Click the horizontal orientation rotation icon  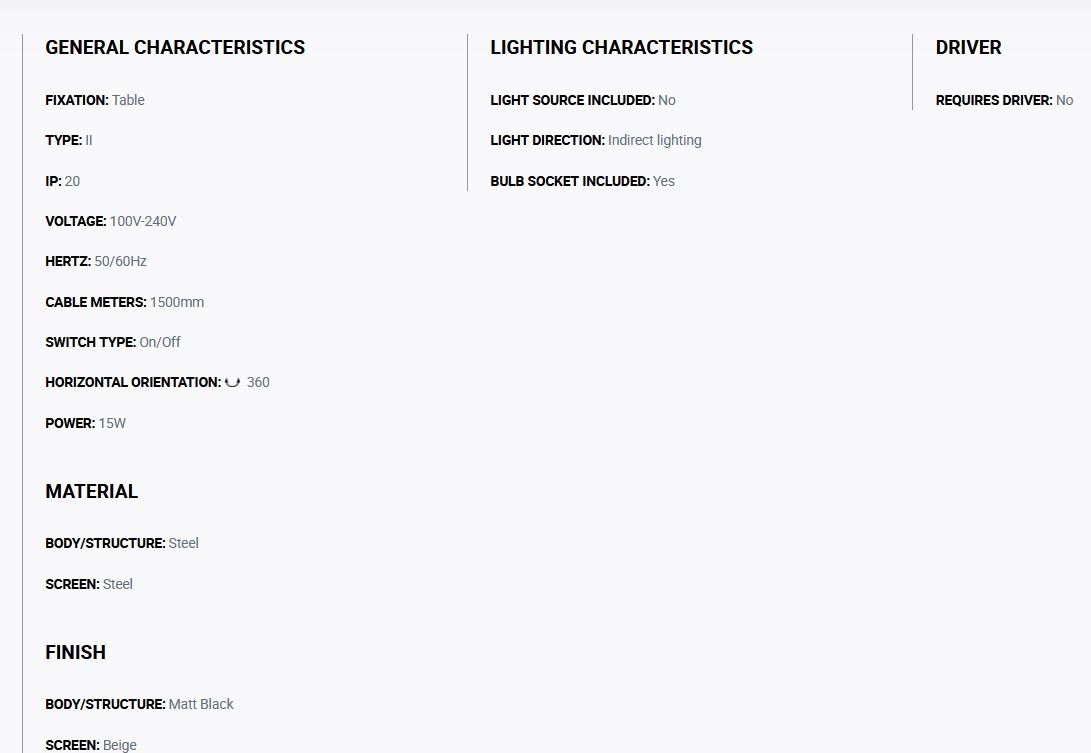click(232, 382)
